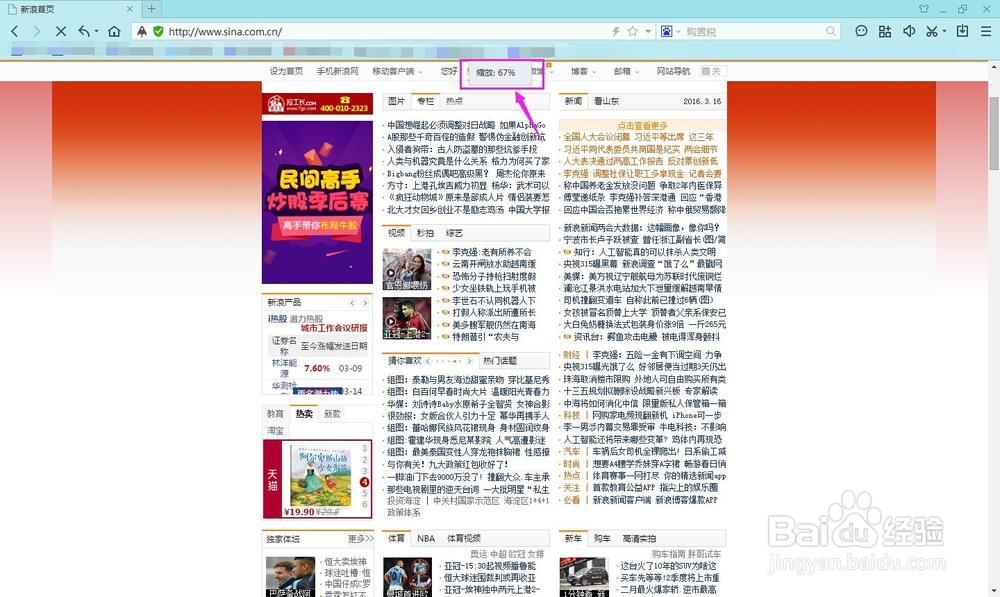This screenshot has width=1000, height=597.
Task: Stop page loading with the X icon
Action: [61, 31]
